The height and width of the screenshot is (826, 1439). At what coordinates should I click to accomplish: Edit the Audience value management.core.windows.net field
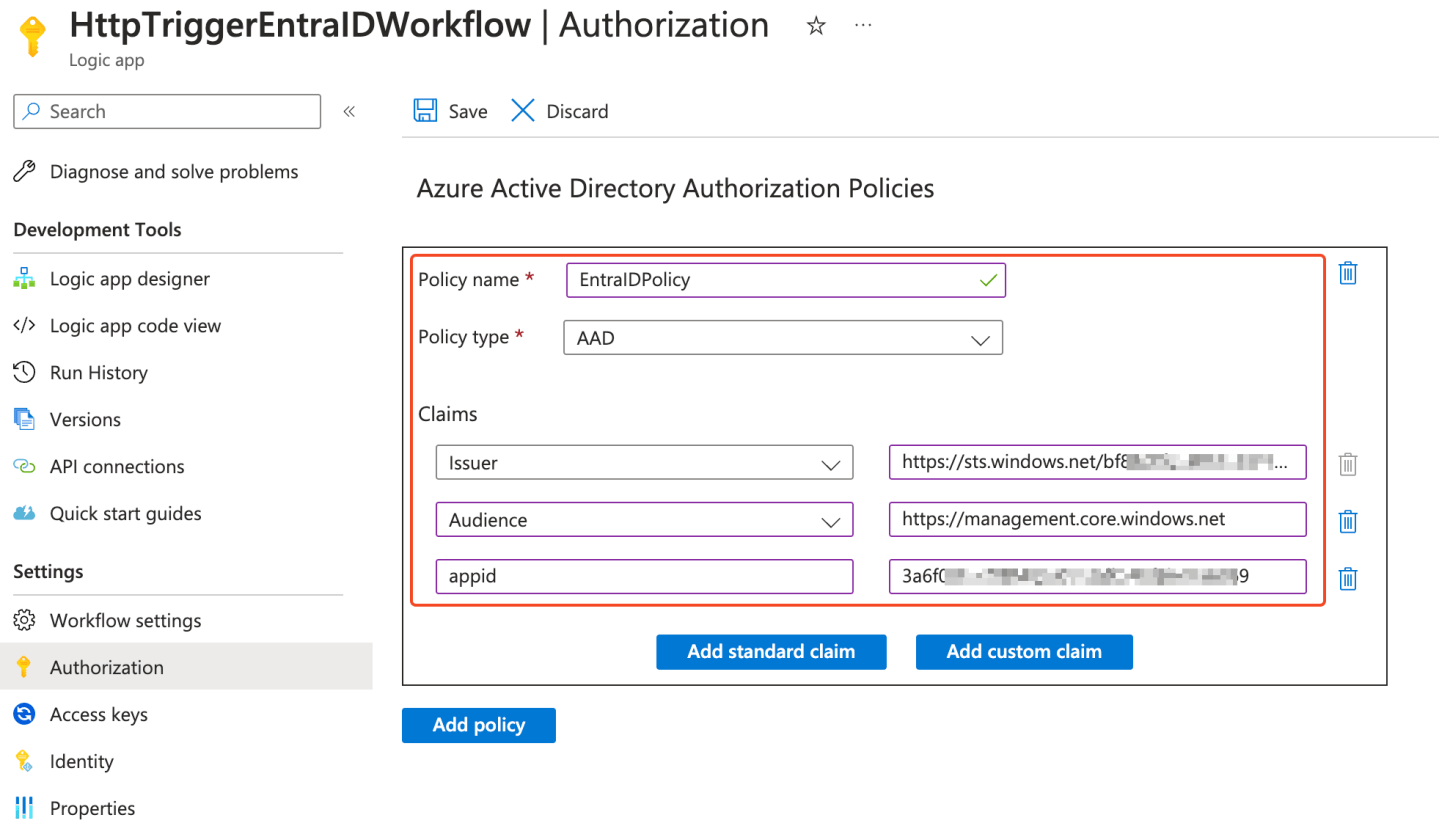[1097, 520]
